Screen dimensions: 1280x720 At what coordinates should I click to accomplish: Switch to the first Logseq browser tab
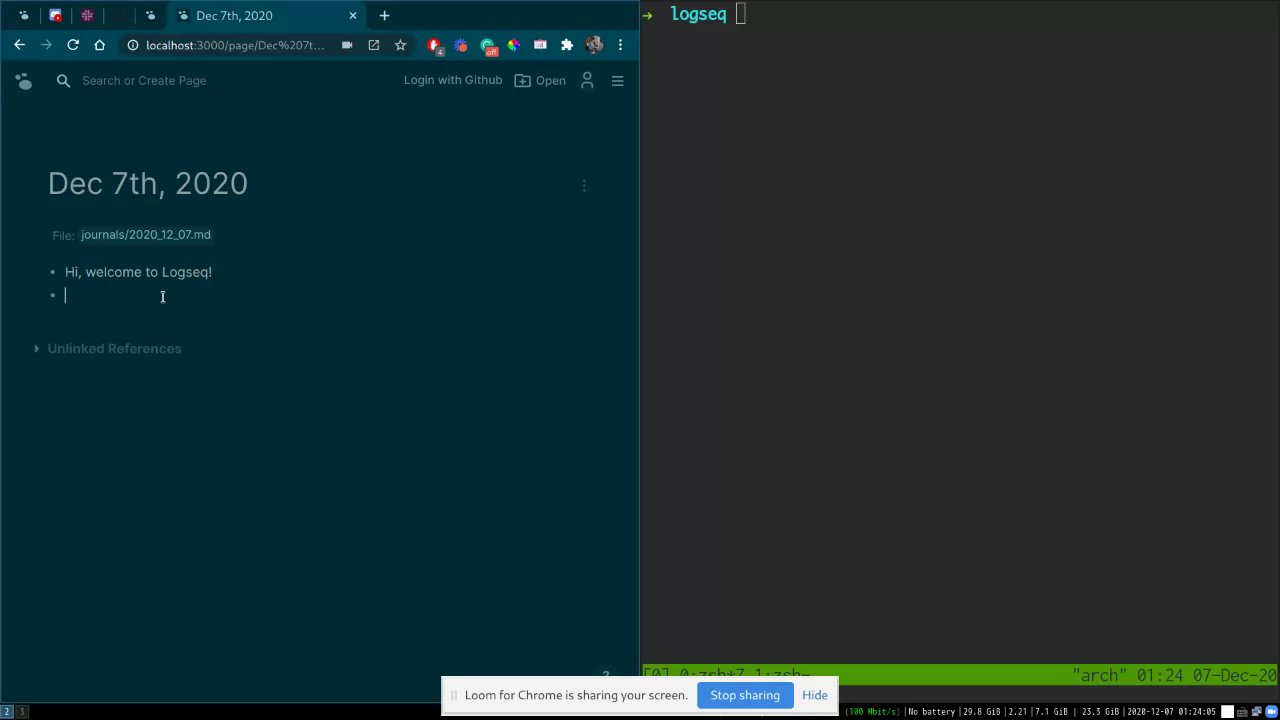[24, 15]
